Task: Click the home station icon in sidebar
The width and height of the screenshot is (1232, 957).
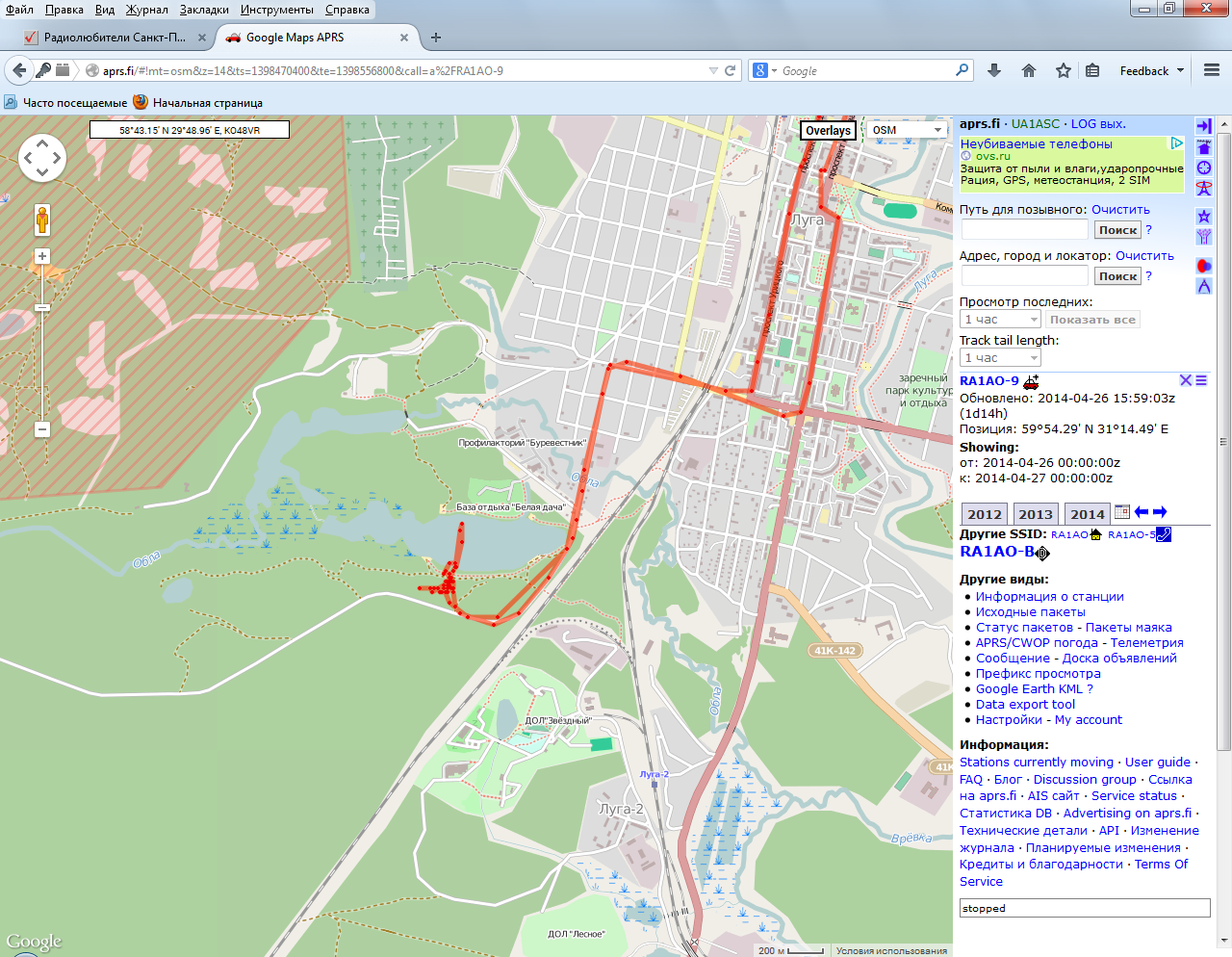Action: tap(1203, 147)
